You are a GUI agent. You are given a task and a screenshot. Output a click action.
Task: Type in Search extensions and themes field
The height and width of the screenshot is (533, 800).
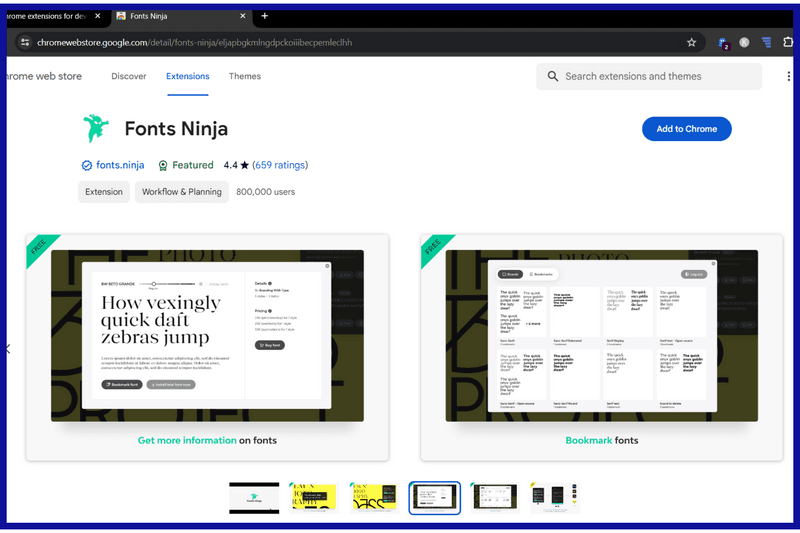coord(655,76)
